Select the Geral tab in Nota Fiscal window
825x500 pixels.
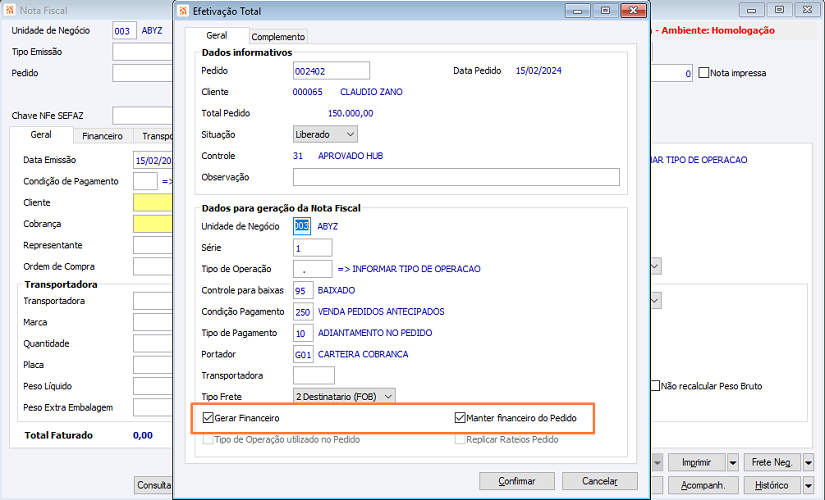pyautogui.click(x=41, y=135)
